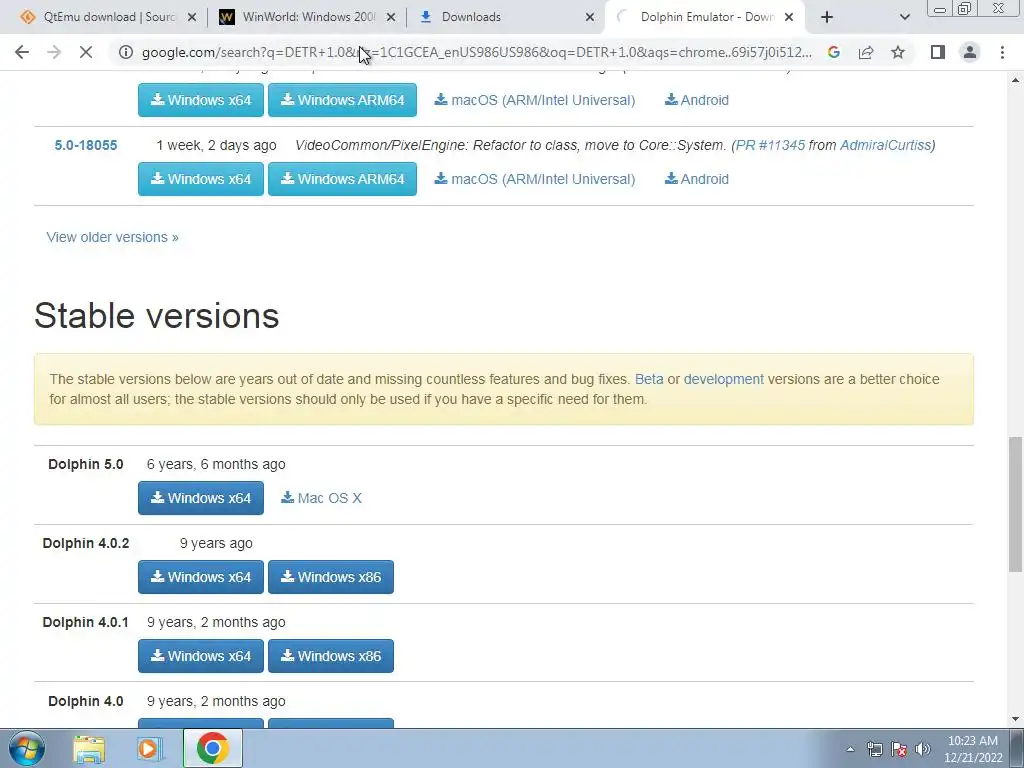Image resolution: width=1024 pixels, height=768 pixels.
Task: Click the page vertical scrollbar thumb
Action: click(x=1015, y=504)
